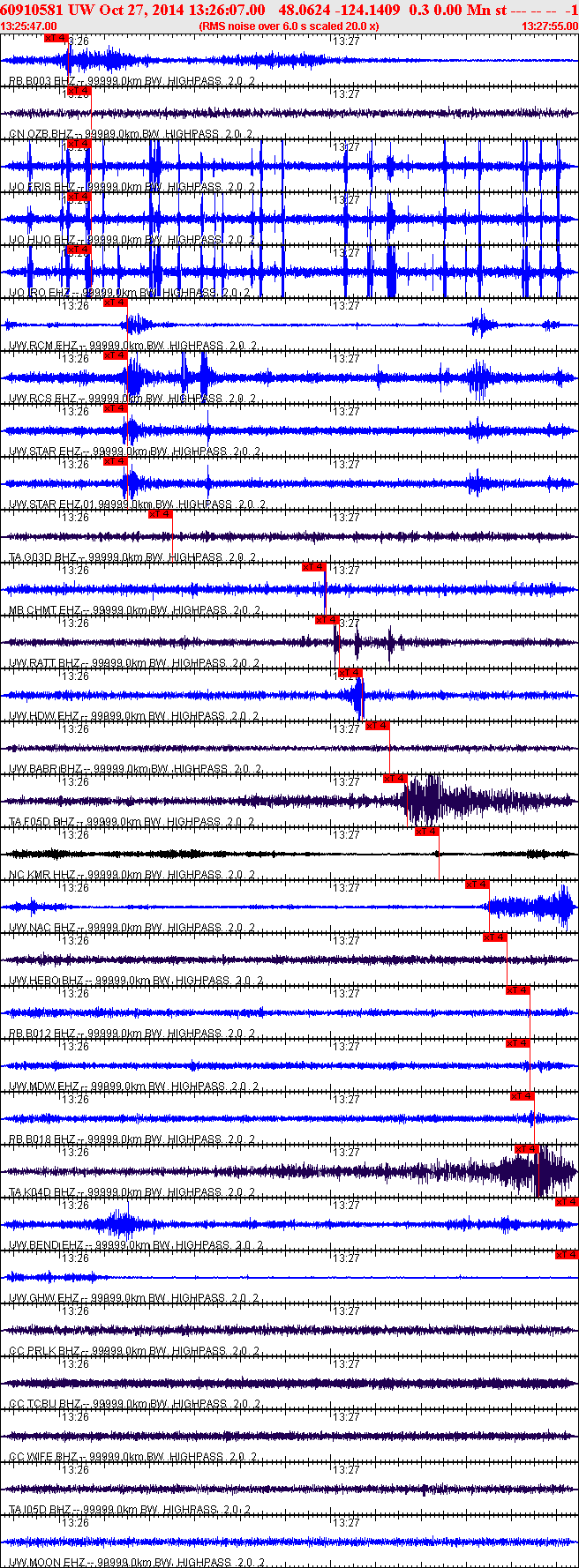Click the event ID 60910581 in the header
The height and width of the screenshot is (1568, 579).
[33, 10]
